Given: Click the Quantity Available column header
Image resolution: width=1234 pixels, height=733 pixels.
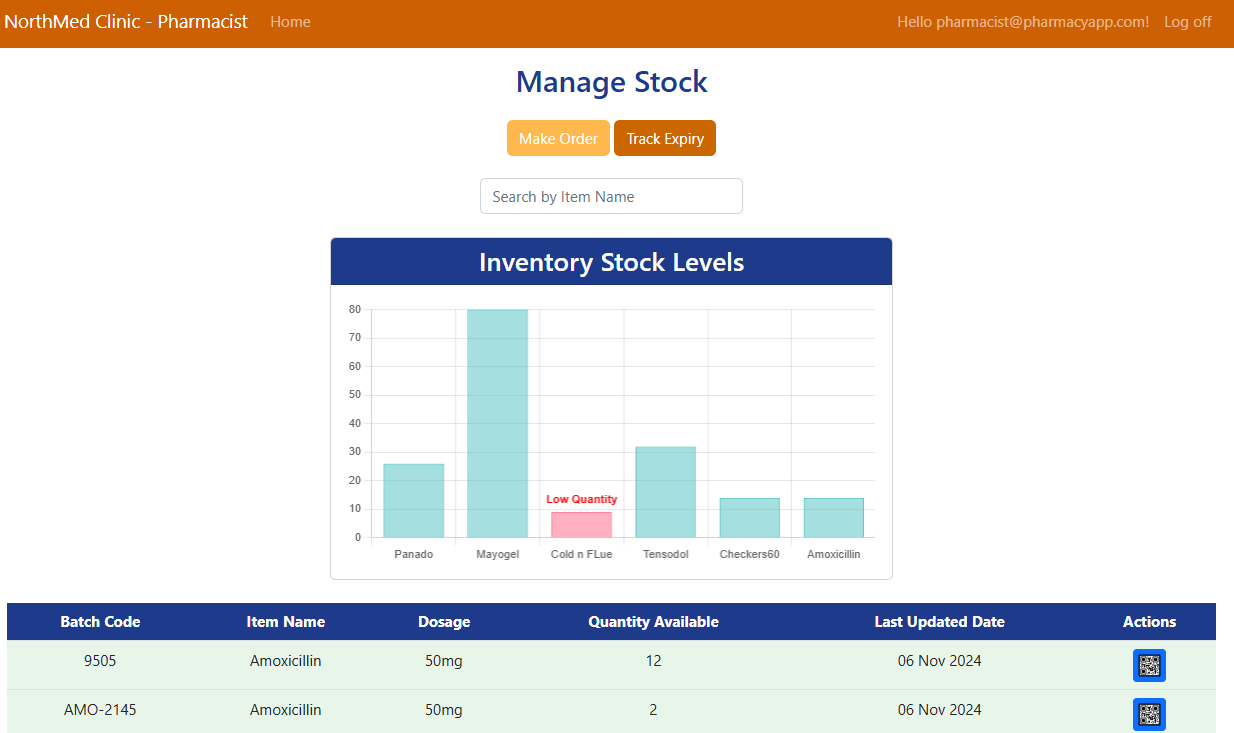Looking at the screenshot, I should 653,621.
